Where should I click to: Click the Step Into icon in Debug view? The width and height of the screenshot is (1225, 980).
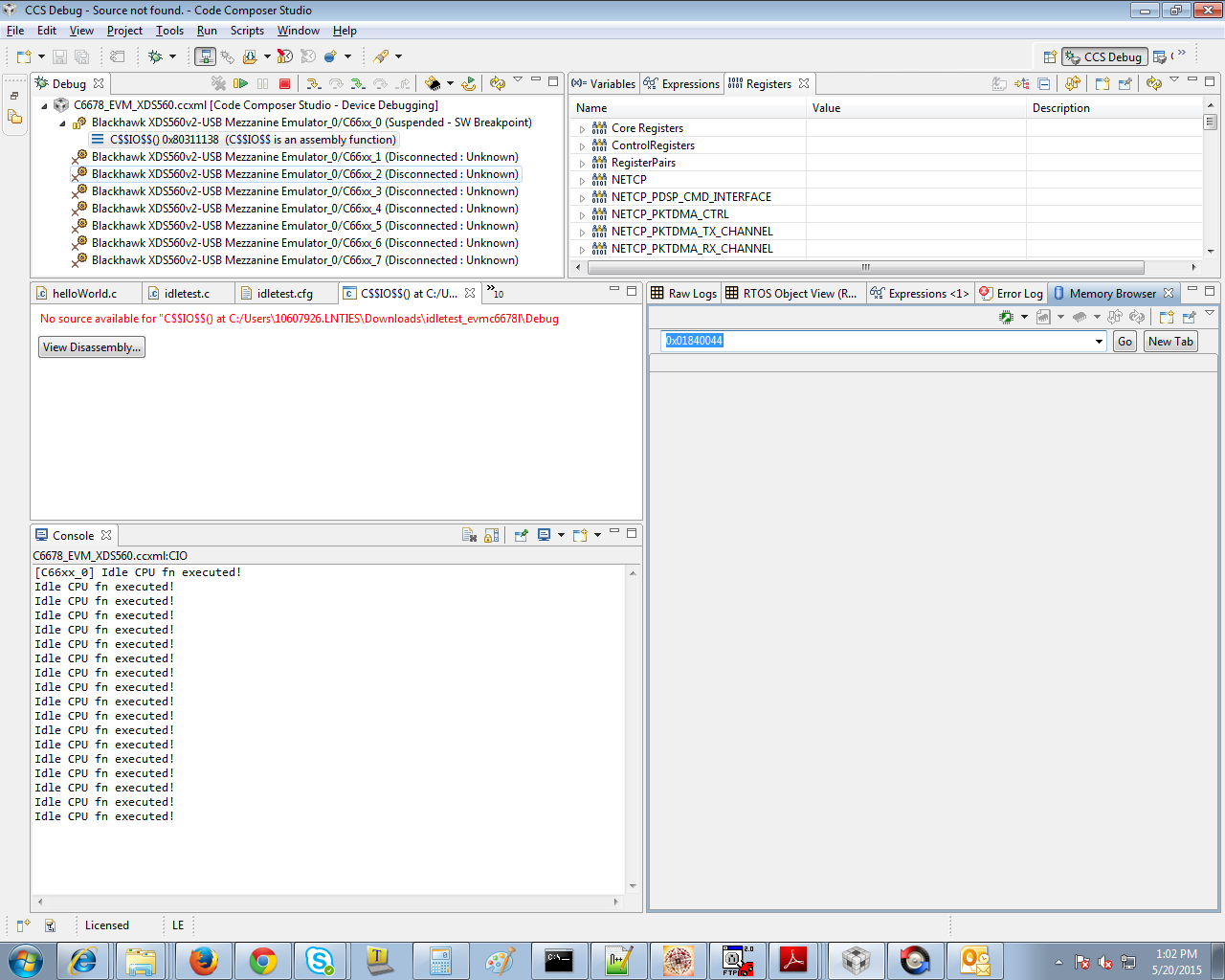click(x=314, y=83)
